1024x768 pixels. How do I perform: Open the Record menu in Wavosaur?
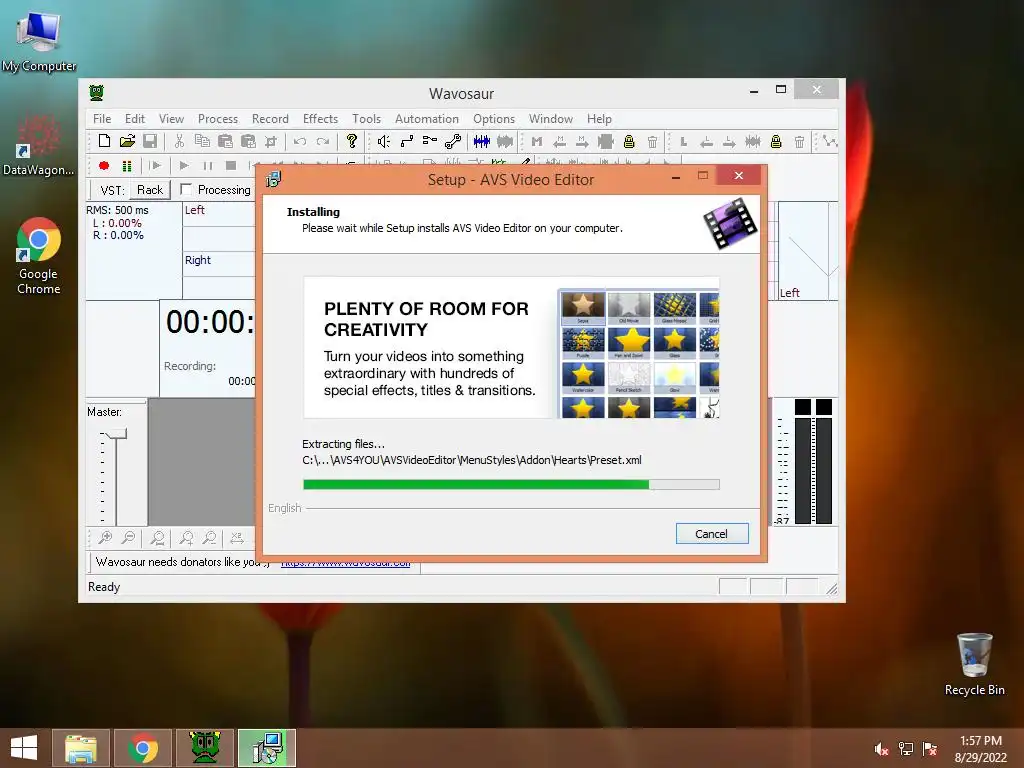(x=270, y=119)
